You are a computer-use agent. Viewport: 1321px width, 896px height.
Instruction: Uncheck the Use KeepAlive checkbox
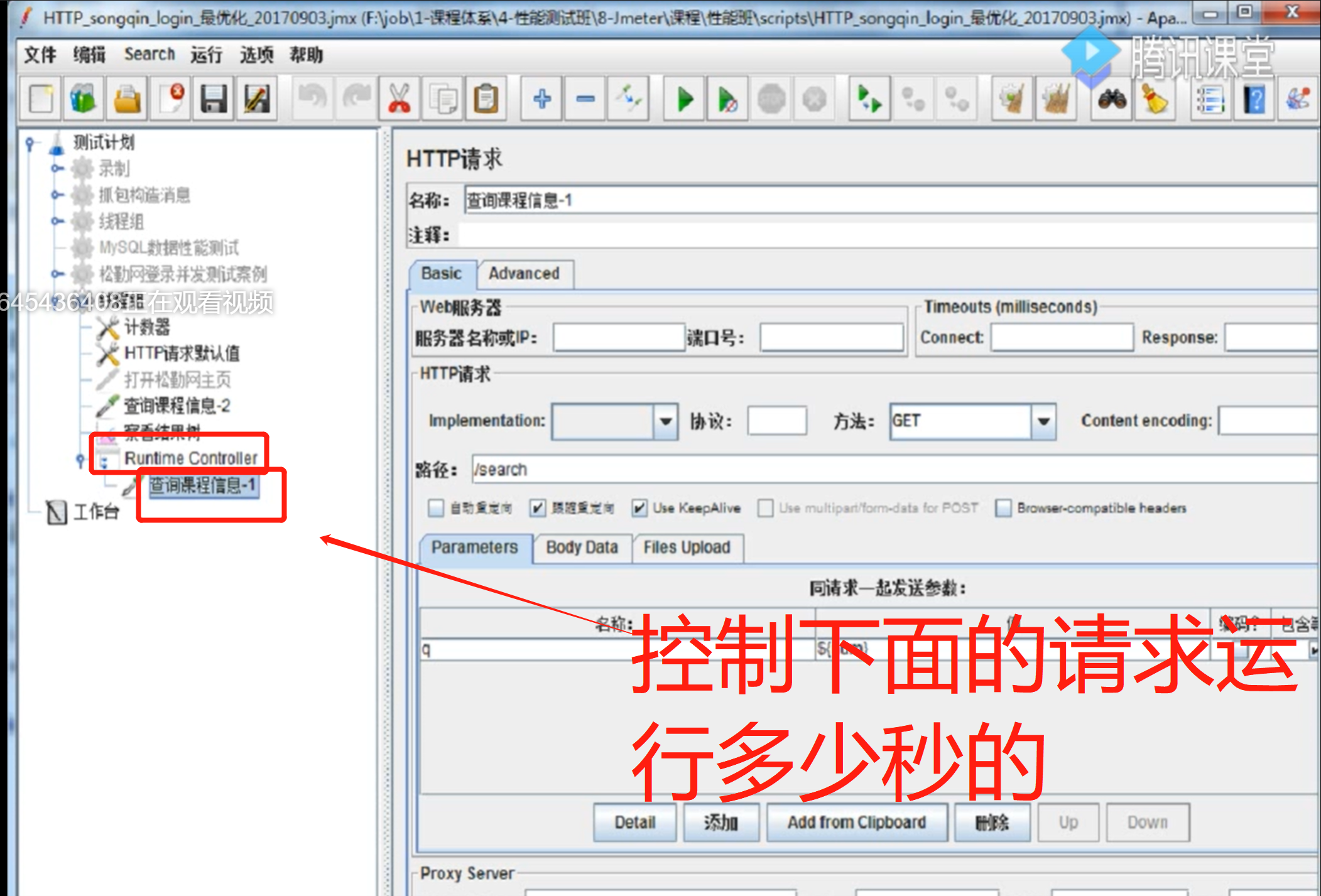(639, 508)
